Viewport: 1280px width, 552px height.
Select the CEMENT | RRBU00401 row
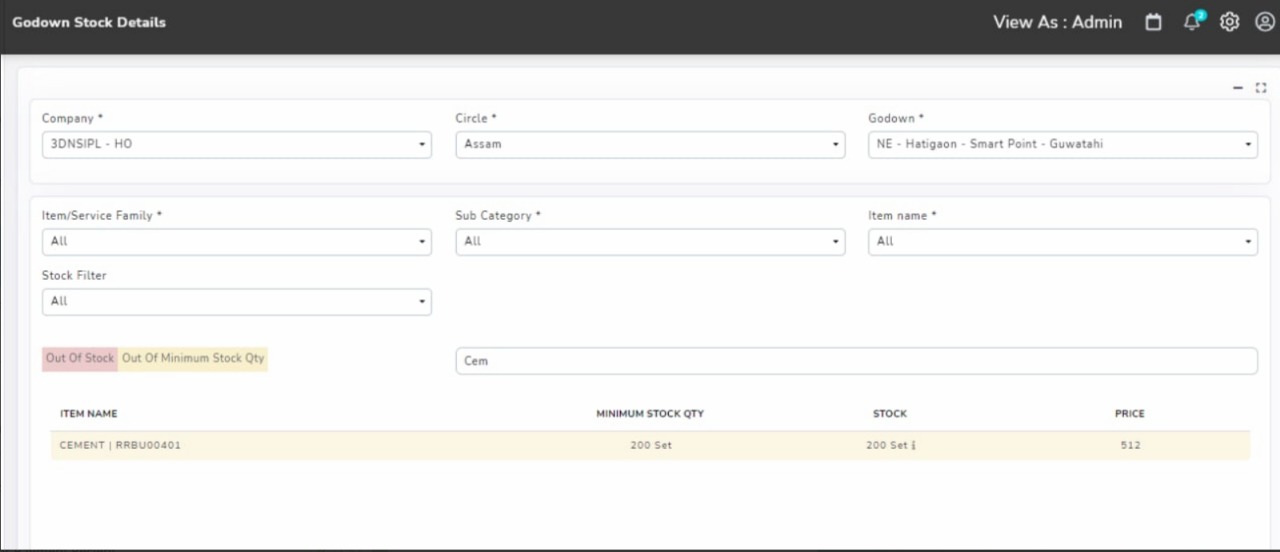click(x=650, y=445)
